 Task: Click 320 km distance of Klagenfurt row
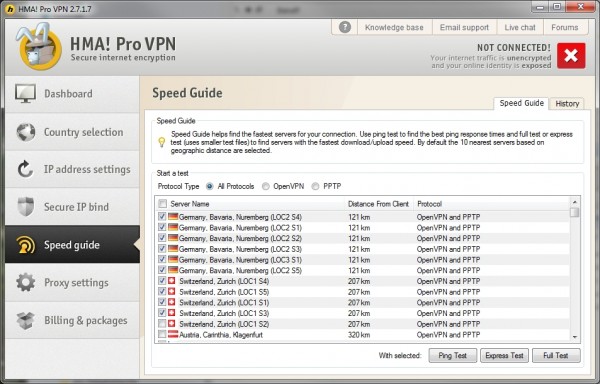359,335
